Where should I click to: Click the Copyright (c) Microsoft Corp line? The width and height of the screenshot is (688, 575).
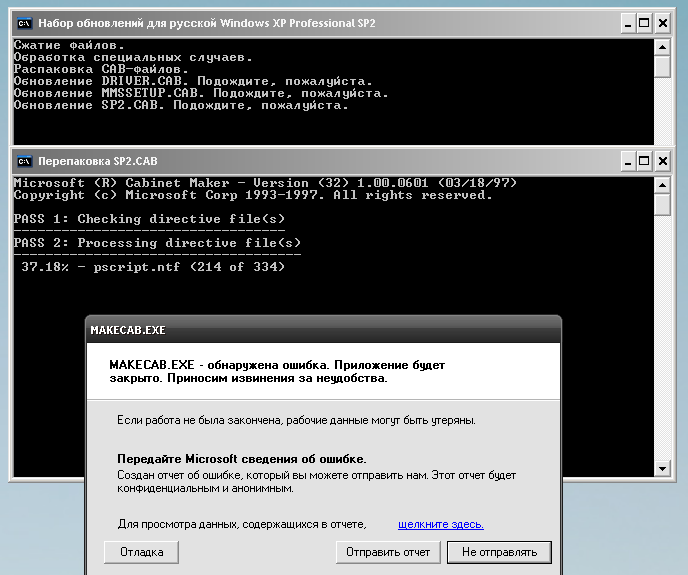(x=253, y=195)
